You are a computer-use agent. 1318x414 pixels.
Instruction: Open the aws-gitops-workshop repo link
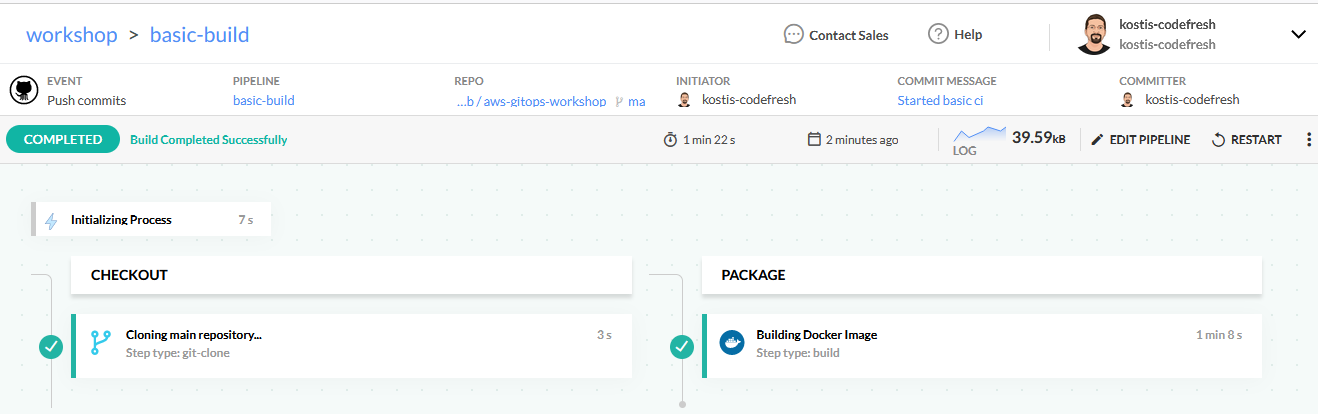[531, 101]
